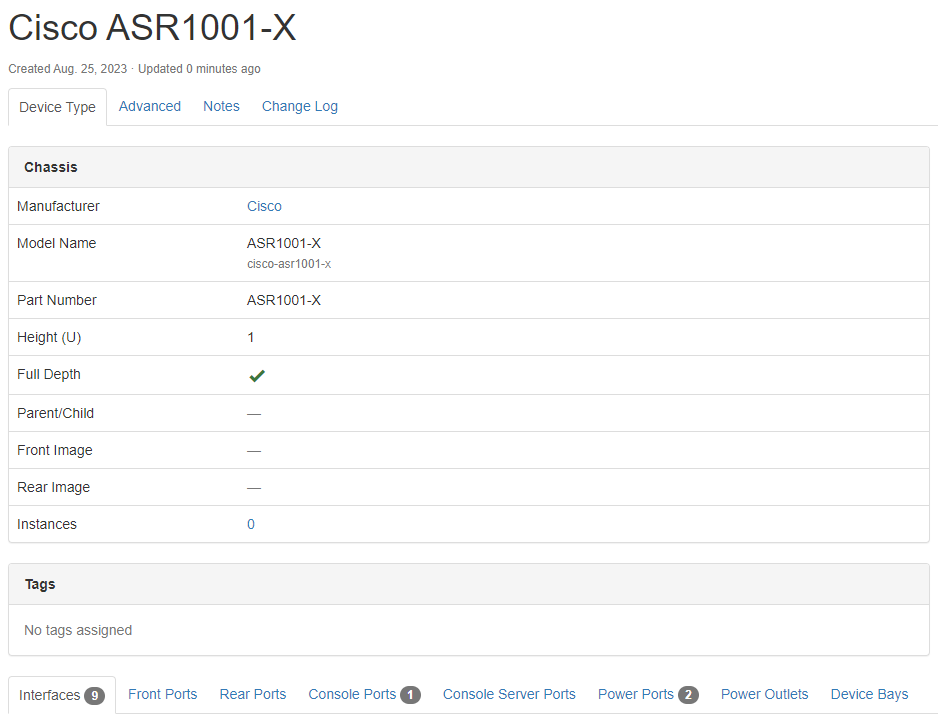Click the Chassis panel header
Viewport: 938px width, 725px height.
click(x=51, y=167)
